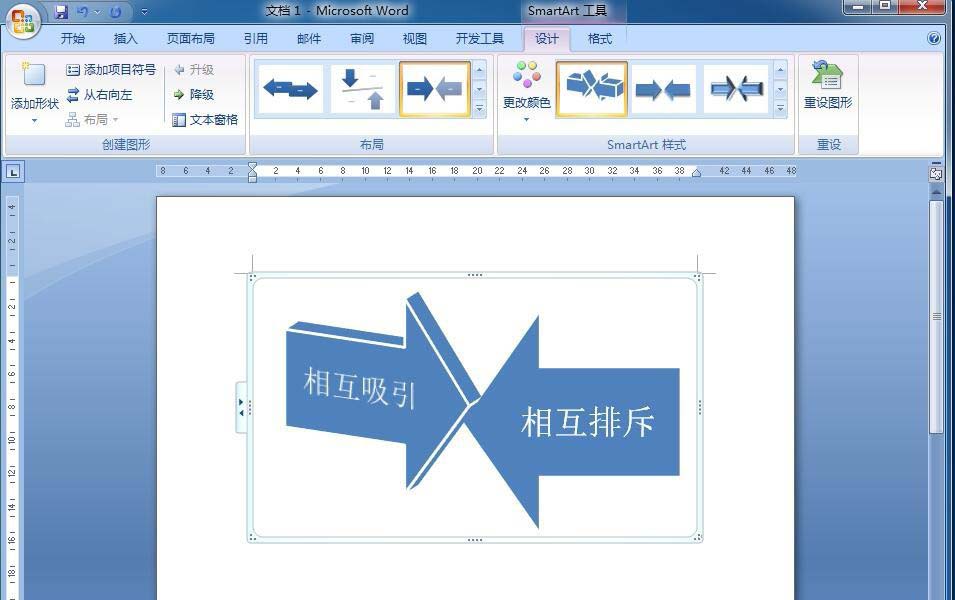Click the 重设图形 reset graphic button

(828, 85)
